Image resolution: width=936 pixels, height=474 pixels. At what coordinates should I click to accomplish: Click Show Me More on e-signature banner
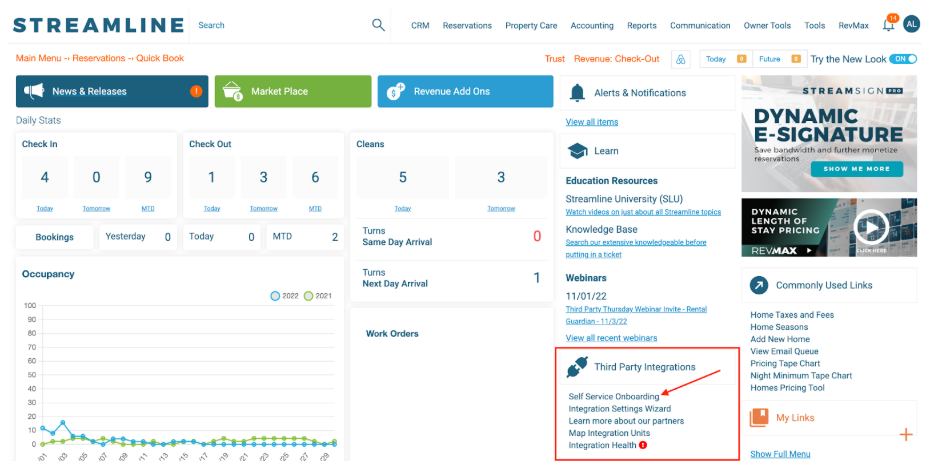tap(857, 169)
